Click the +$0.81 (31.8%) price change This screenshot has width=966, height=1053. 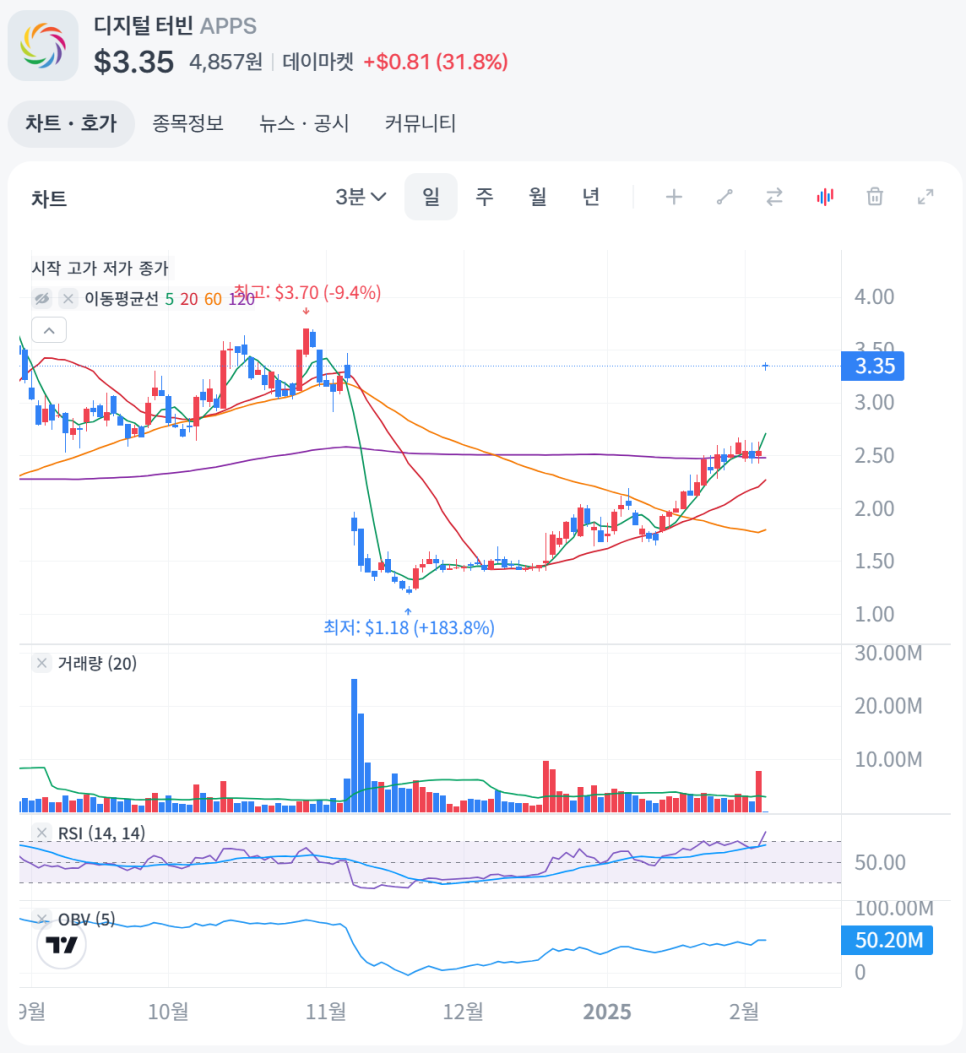tap(435, 62)
